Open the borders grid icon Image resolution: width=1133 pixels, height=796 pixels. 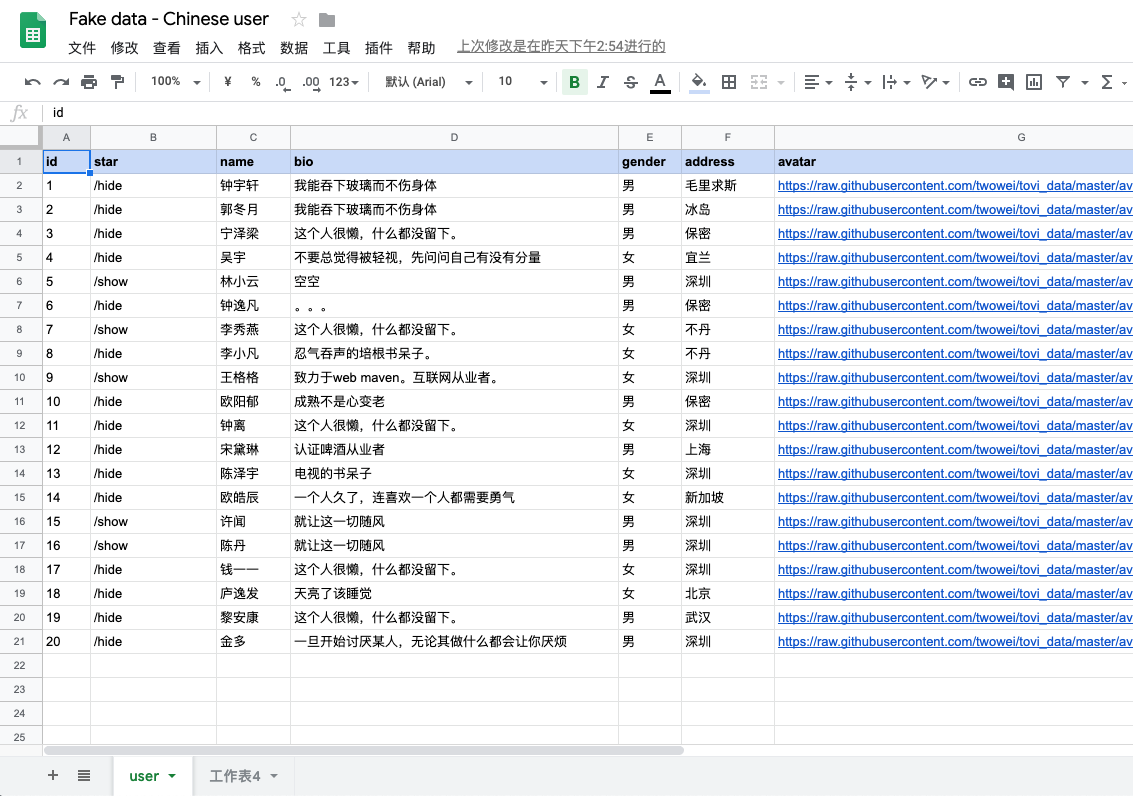pos(729,82)
